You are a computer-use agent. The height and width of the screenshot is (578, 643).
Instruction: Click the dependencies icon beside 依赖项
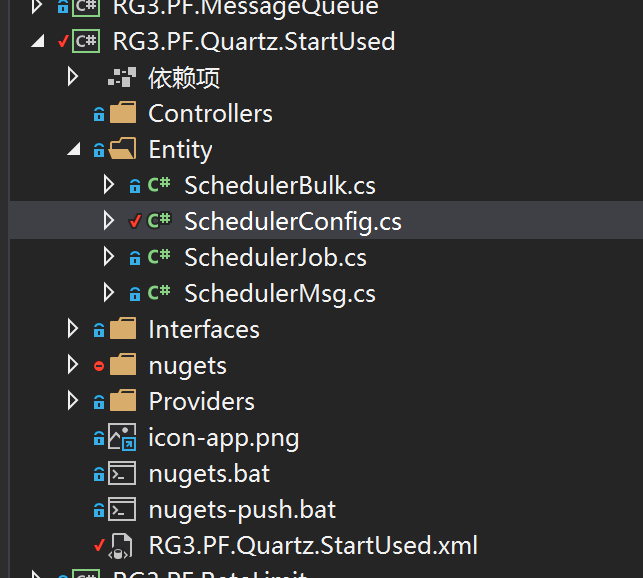click(x=122, y=77)
